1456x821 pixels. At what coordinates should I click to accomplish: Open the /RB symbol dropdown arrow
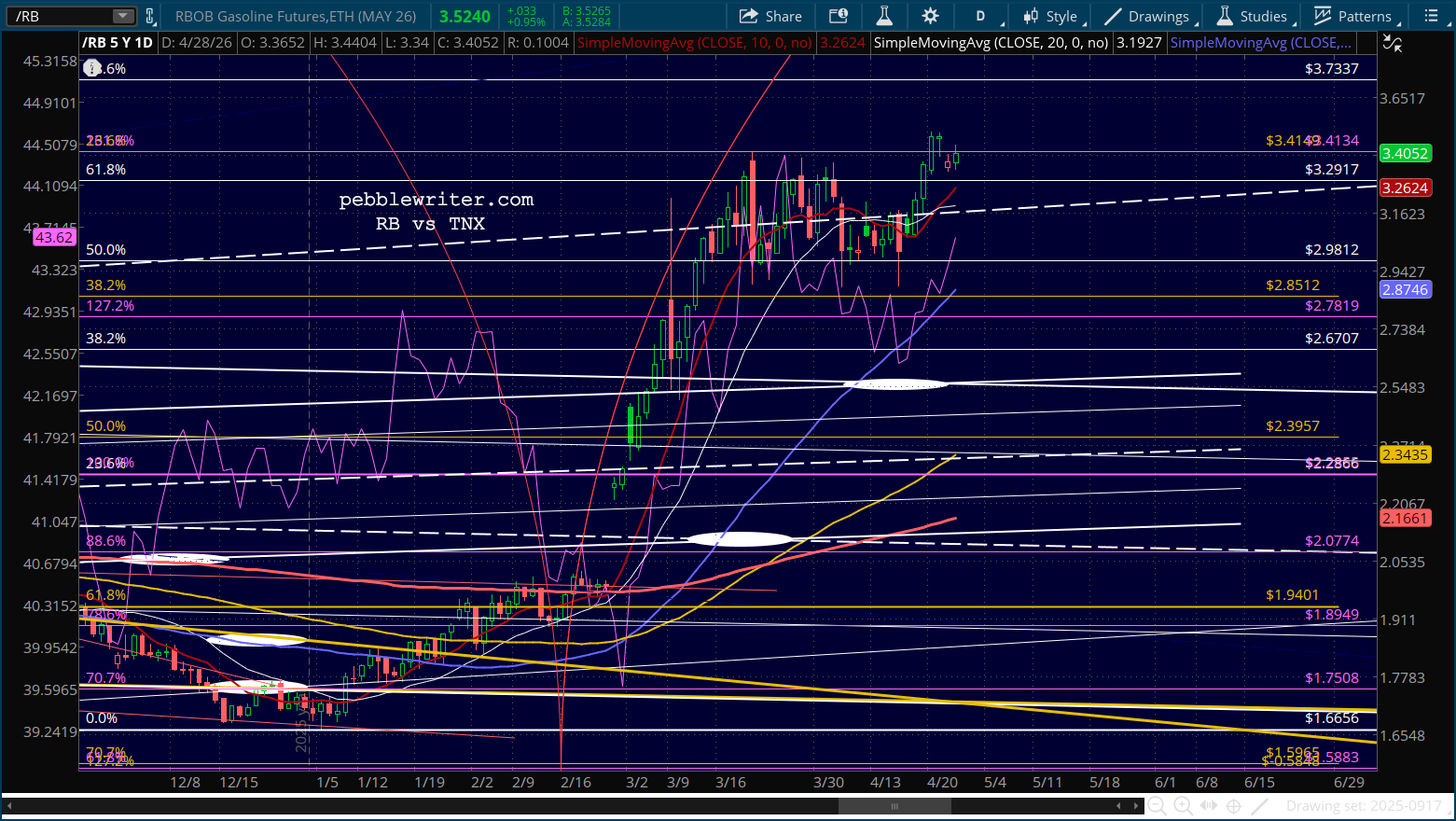123,16
